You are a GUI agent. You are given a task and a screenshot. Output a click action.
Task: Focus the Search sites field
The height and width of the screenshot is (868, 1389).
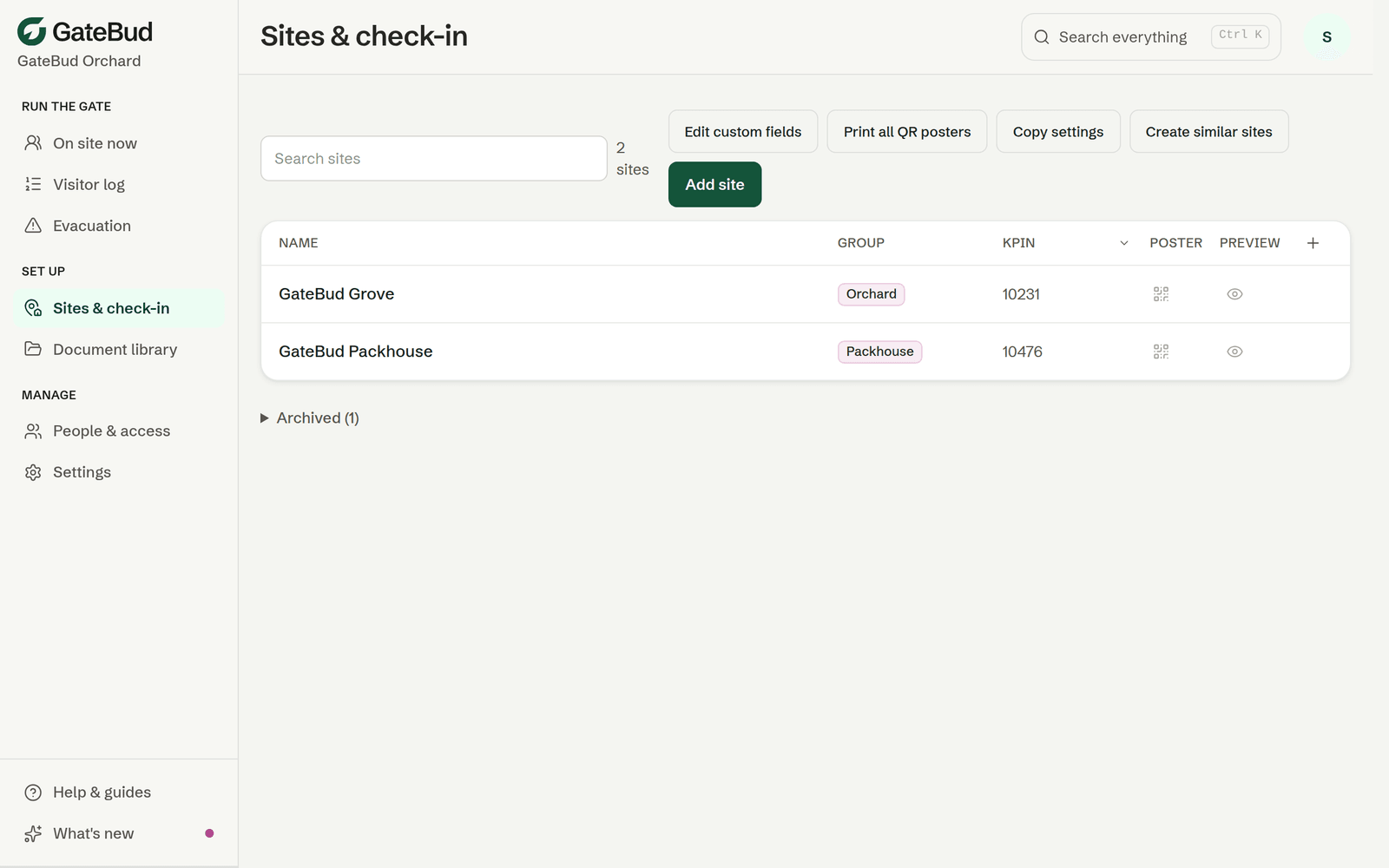coord(434,159)
